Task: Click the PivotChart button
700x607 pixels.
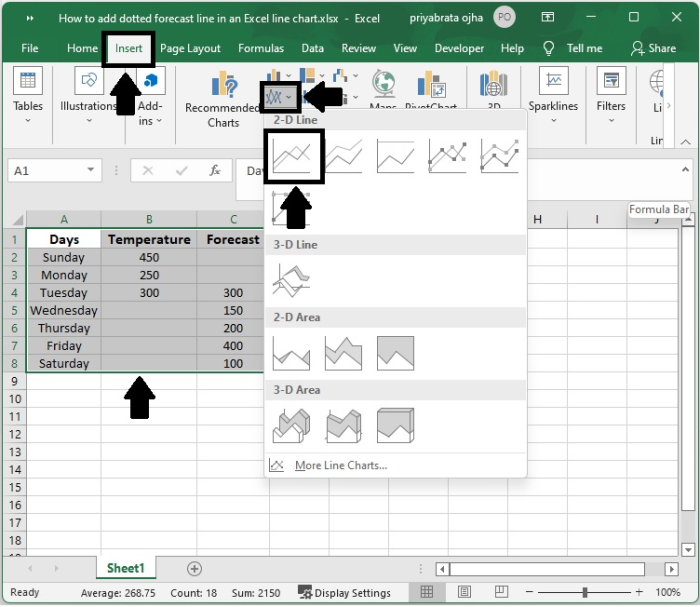Action: 431,87
